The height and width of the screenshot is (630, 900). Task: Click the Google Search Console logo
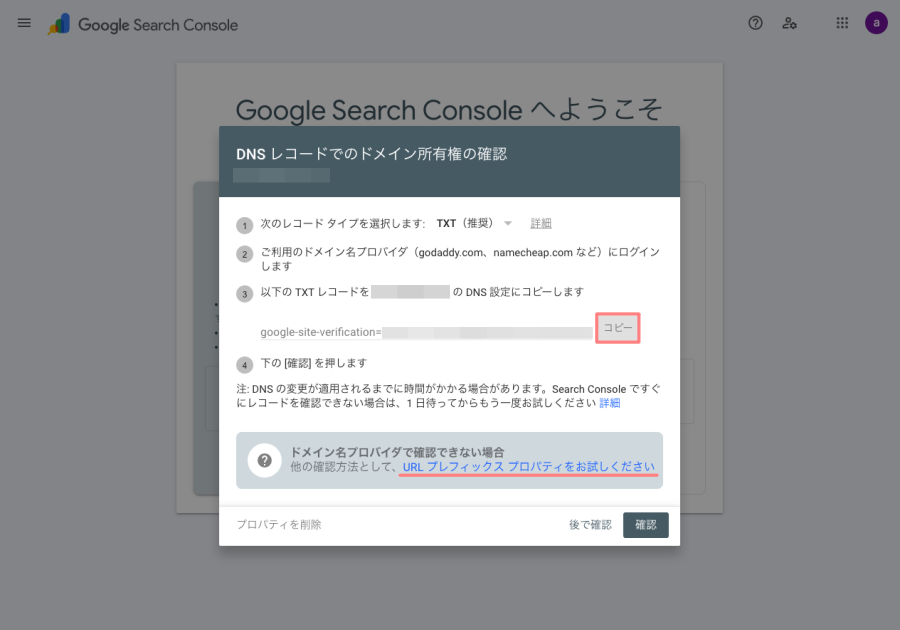tap(142, 25)
